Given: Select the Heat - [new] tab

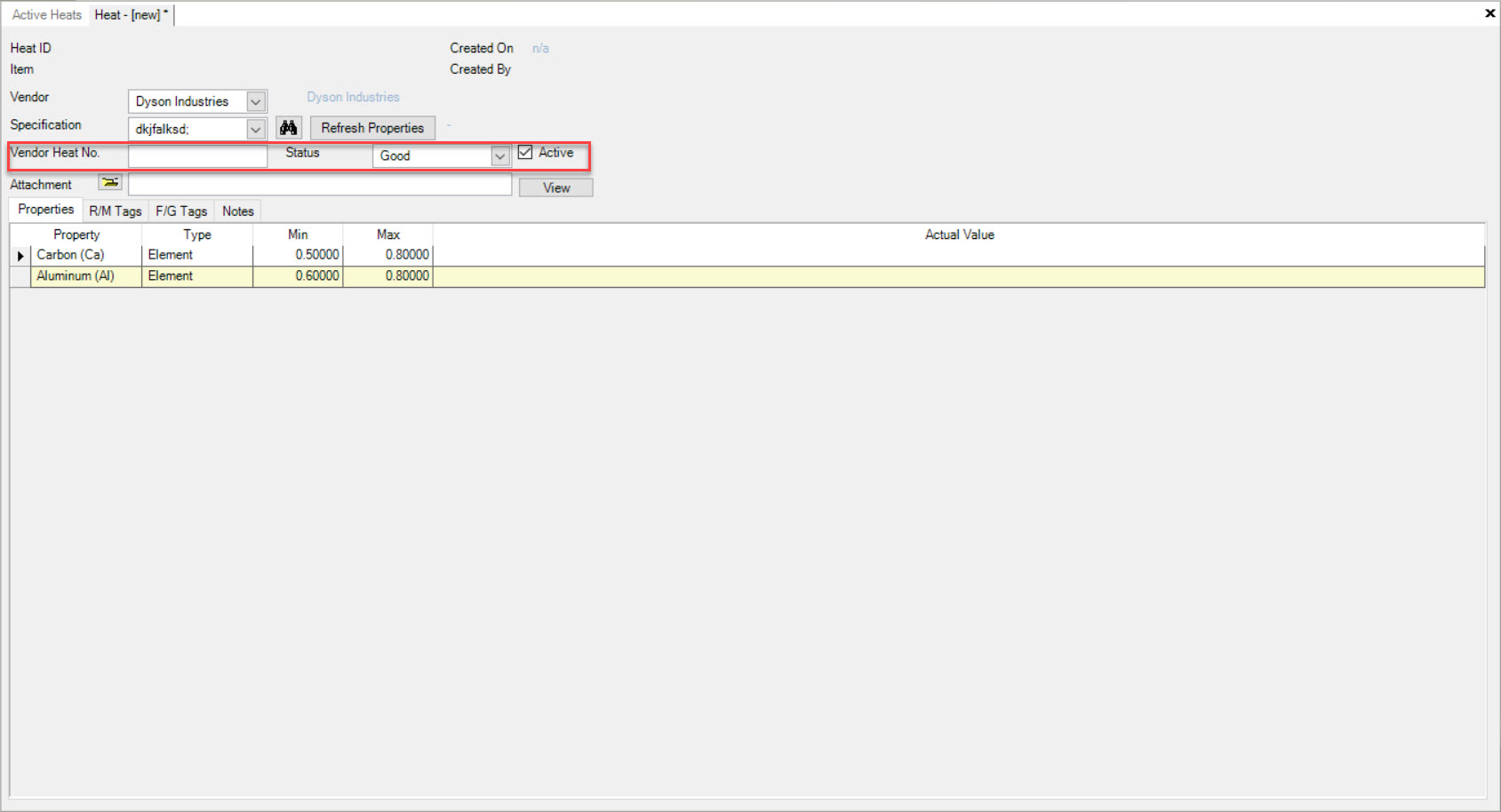Looking at the screenshot, I should click(132, 15).
